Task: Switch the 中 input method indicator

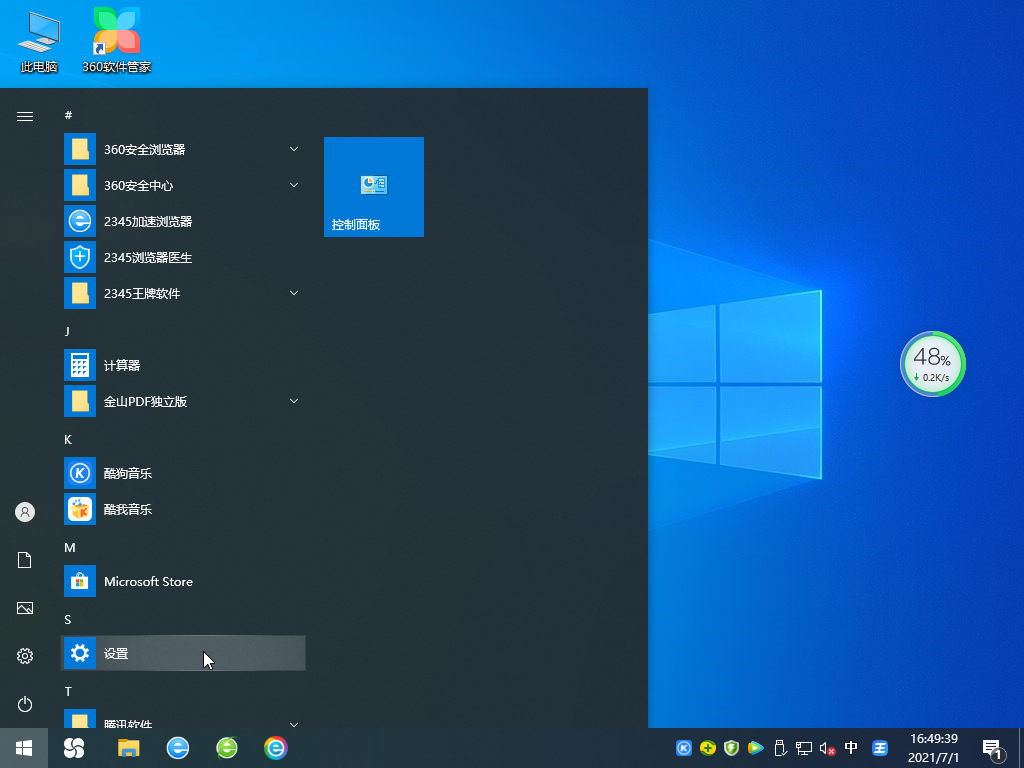Action: 851,748
